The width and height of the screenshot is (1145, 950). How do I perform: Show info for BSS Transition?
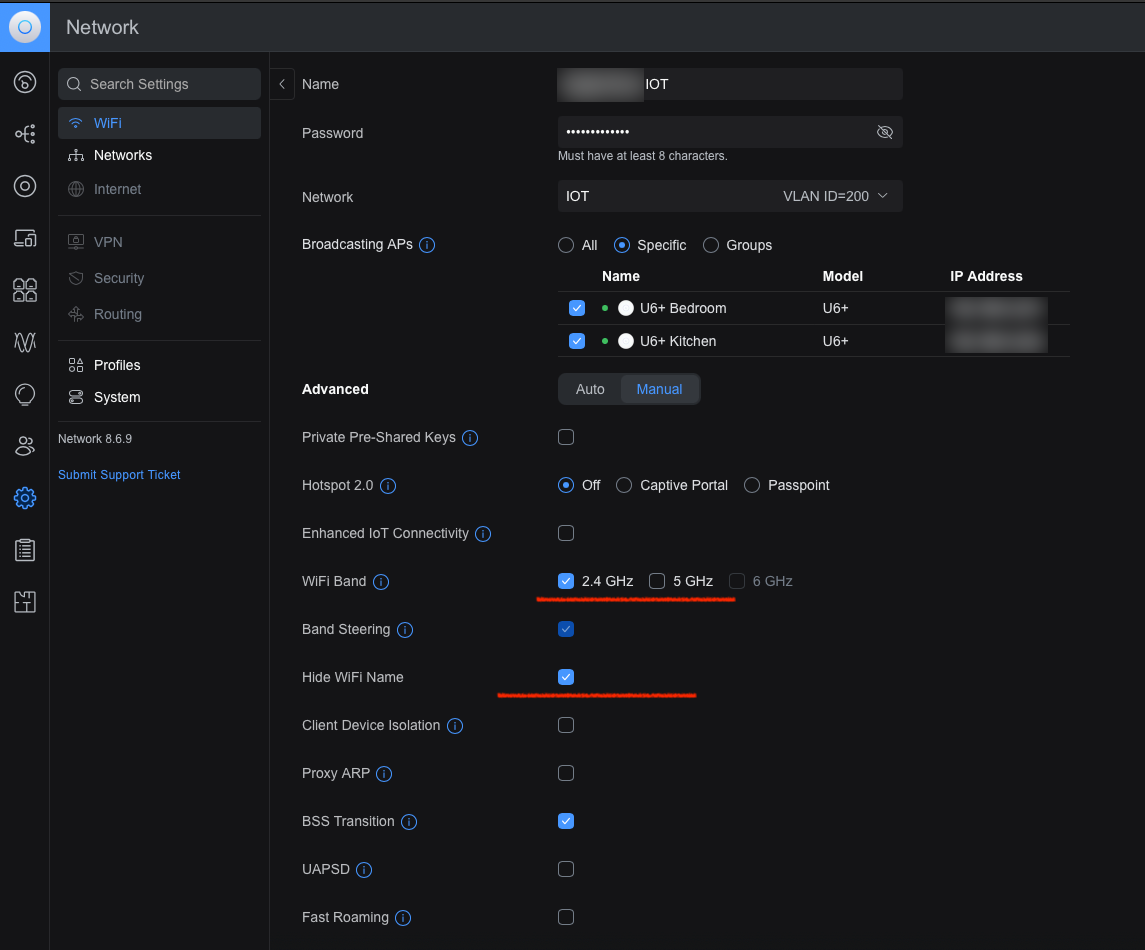click(x=409, y=821)
